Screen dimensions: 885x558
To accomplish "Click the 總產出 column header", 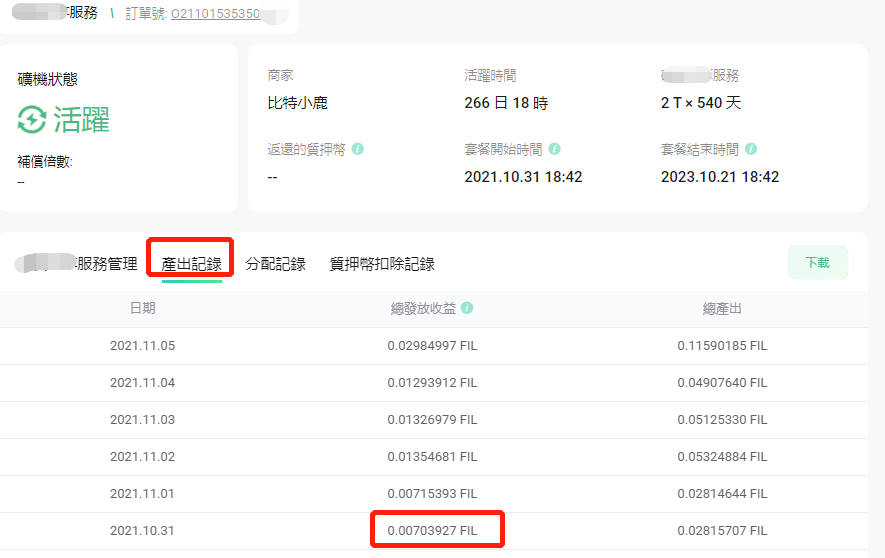I will click(x=722, y=308).
